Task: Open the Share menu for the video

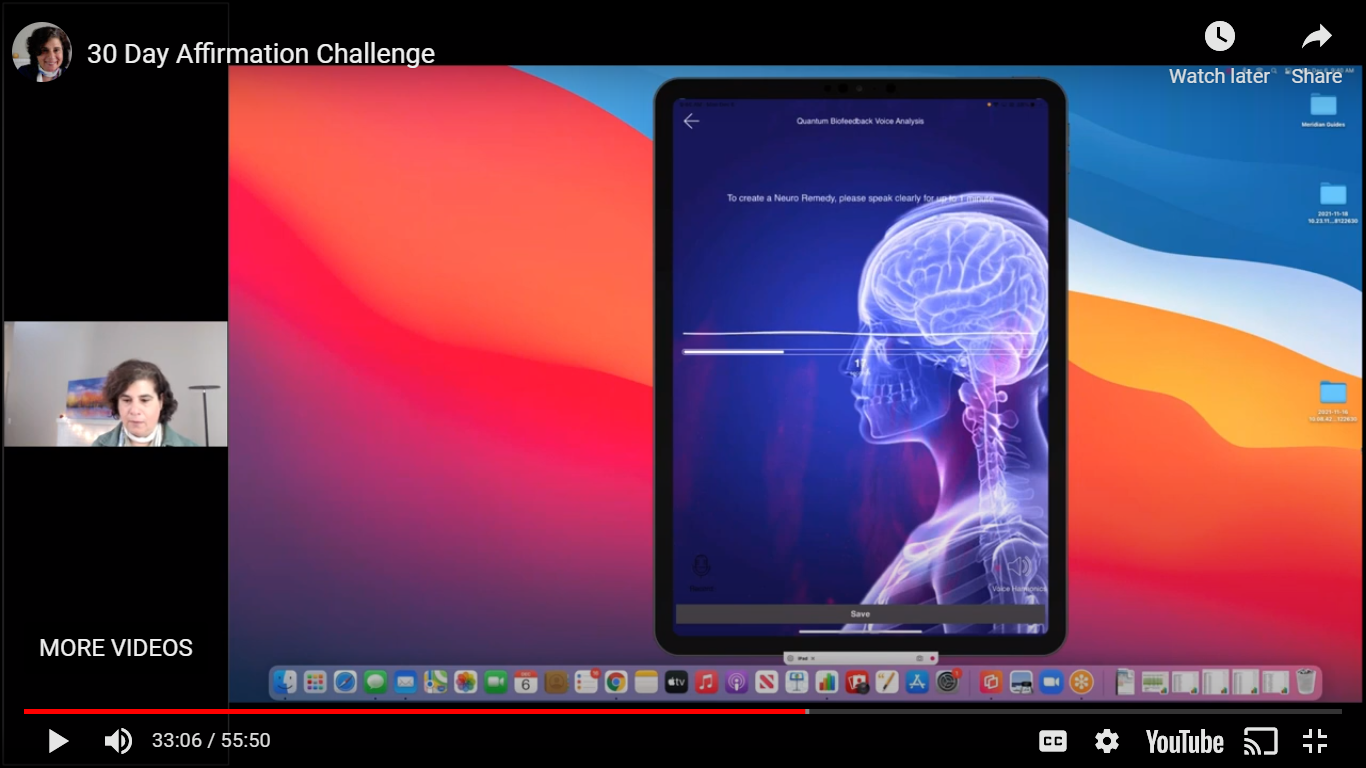Action: (x=1316, y=35)
